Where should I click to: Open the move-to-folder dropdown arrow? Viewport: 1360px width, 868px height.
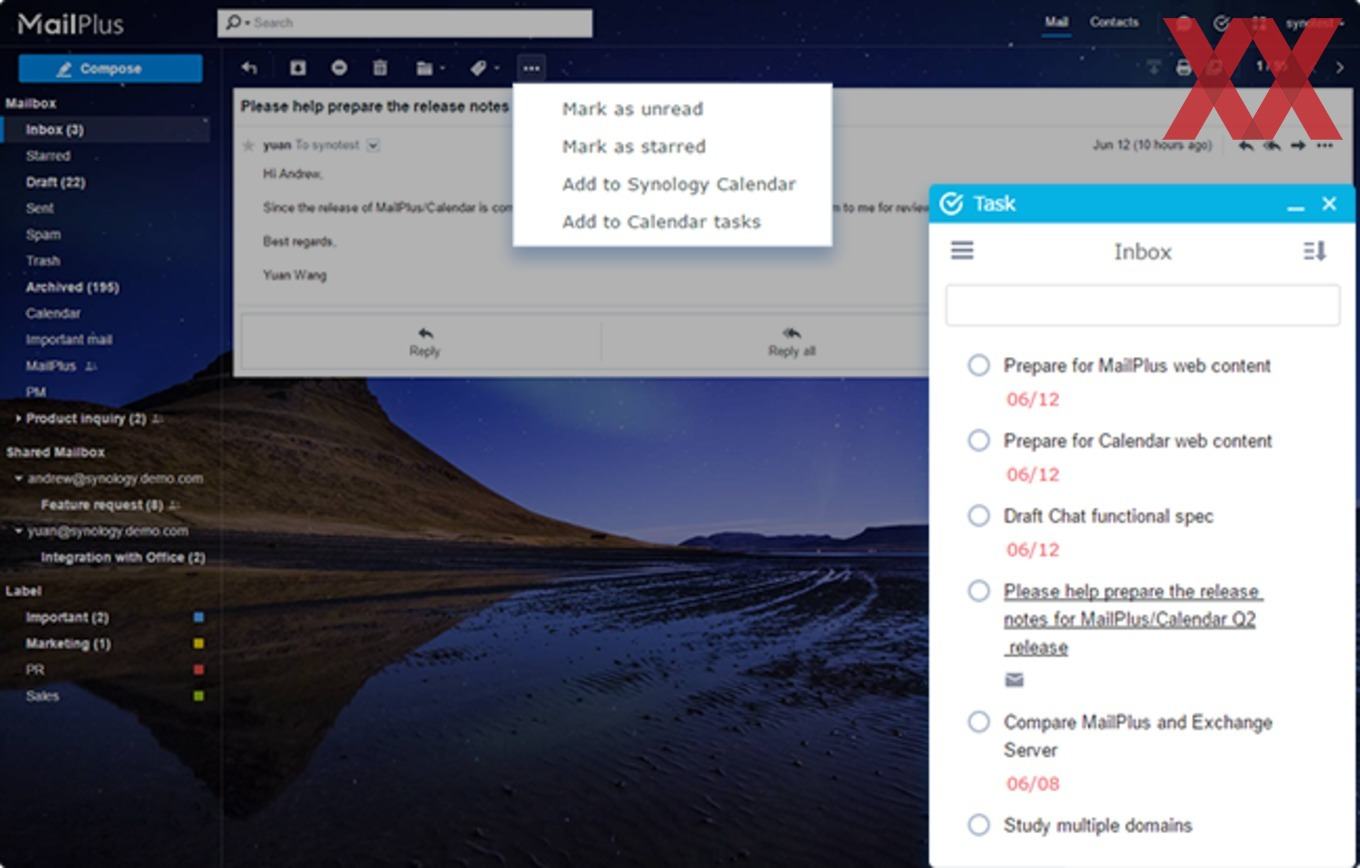click(x=442, y=69)
